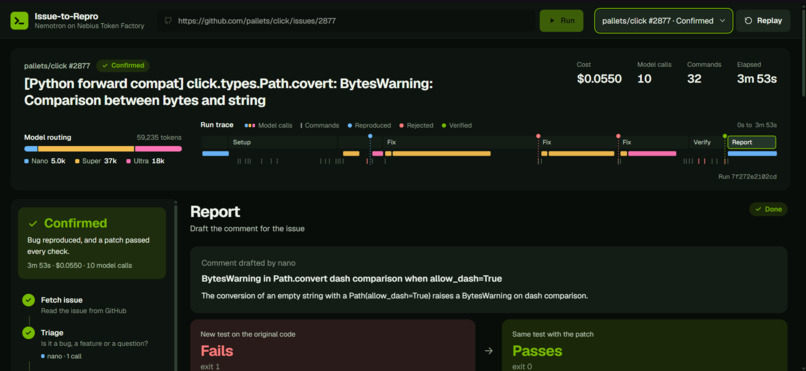Click the Reproduced legend dot label
Screen dimensions: 806x371
point(369,125)
